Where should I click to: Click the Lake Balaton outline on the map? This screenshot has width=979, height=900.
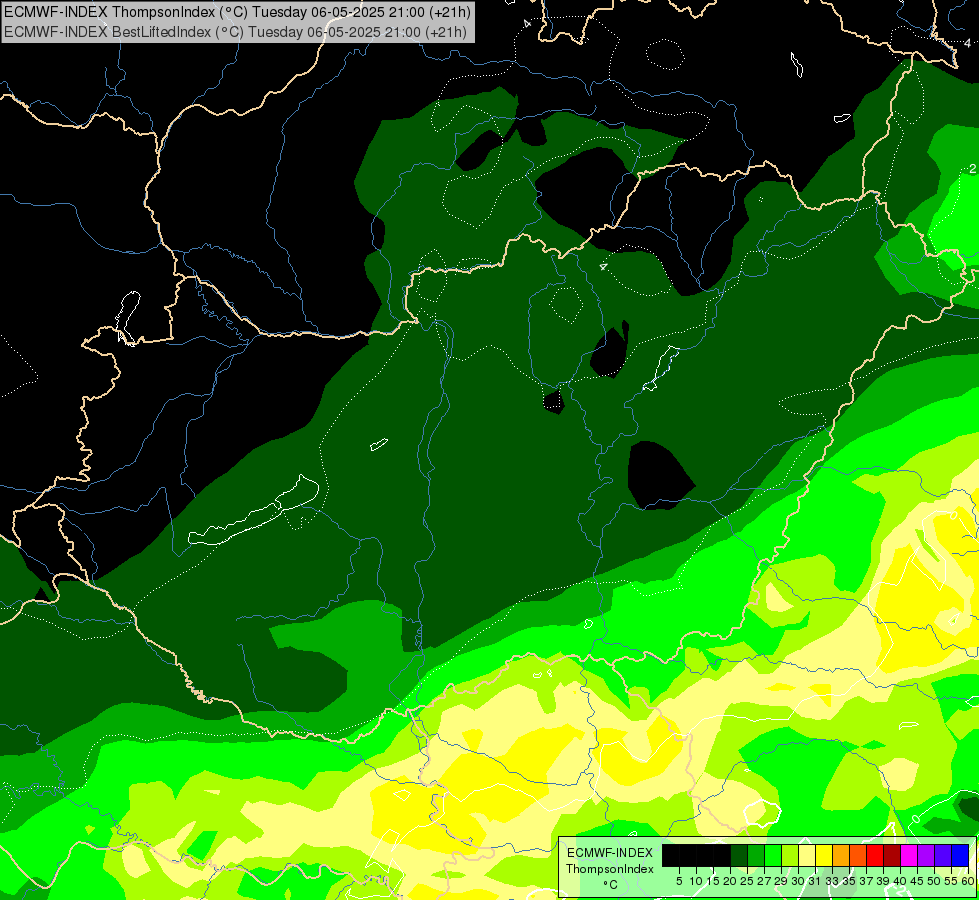pyautogui.click(x=254, y=511)
